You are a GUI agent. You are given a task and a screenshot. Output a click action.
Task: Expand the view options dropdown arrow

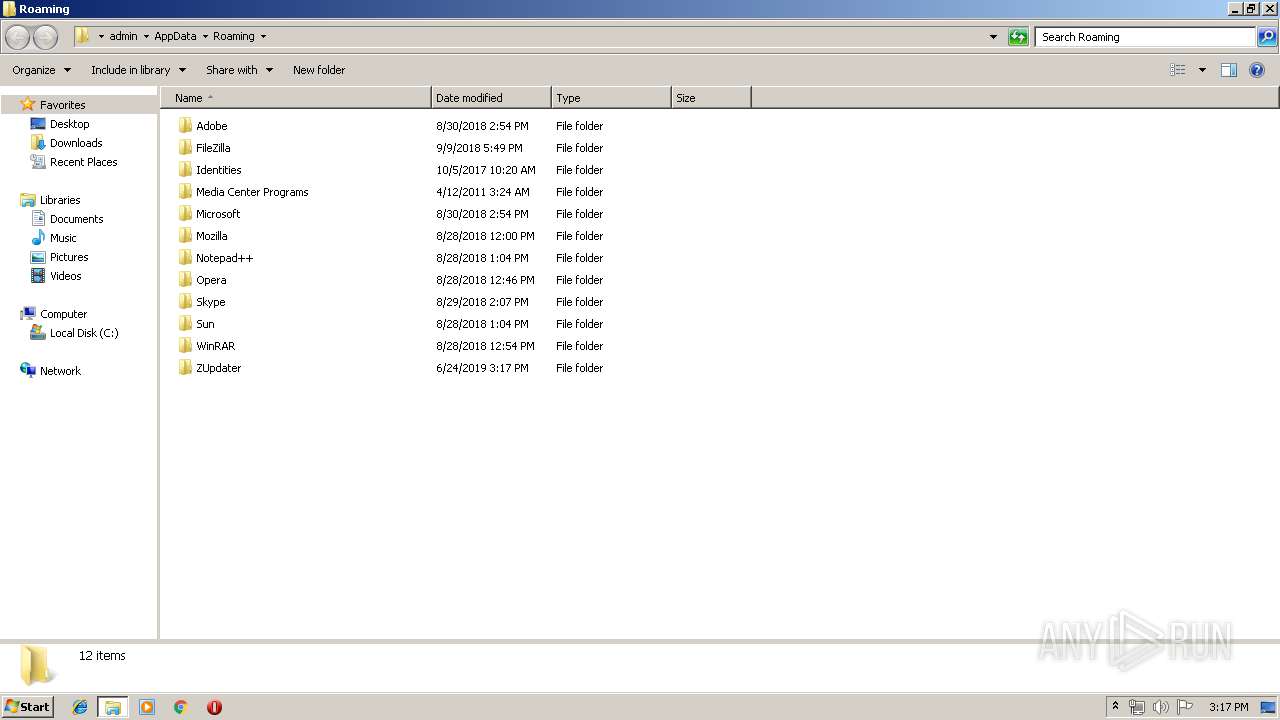(x=1202, y=70)
